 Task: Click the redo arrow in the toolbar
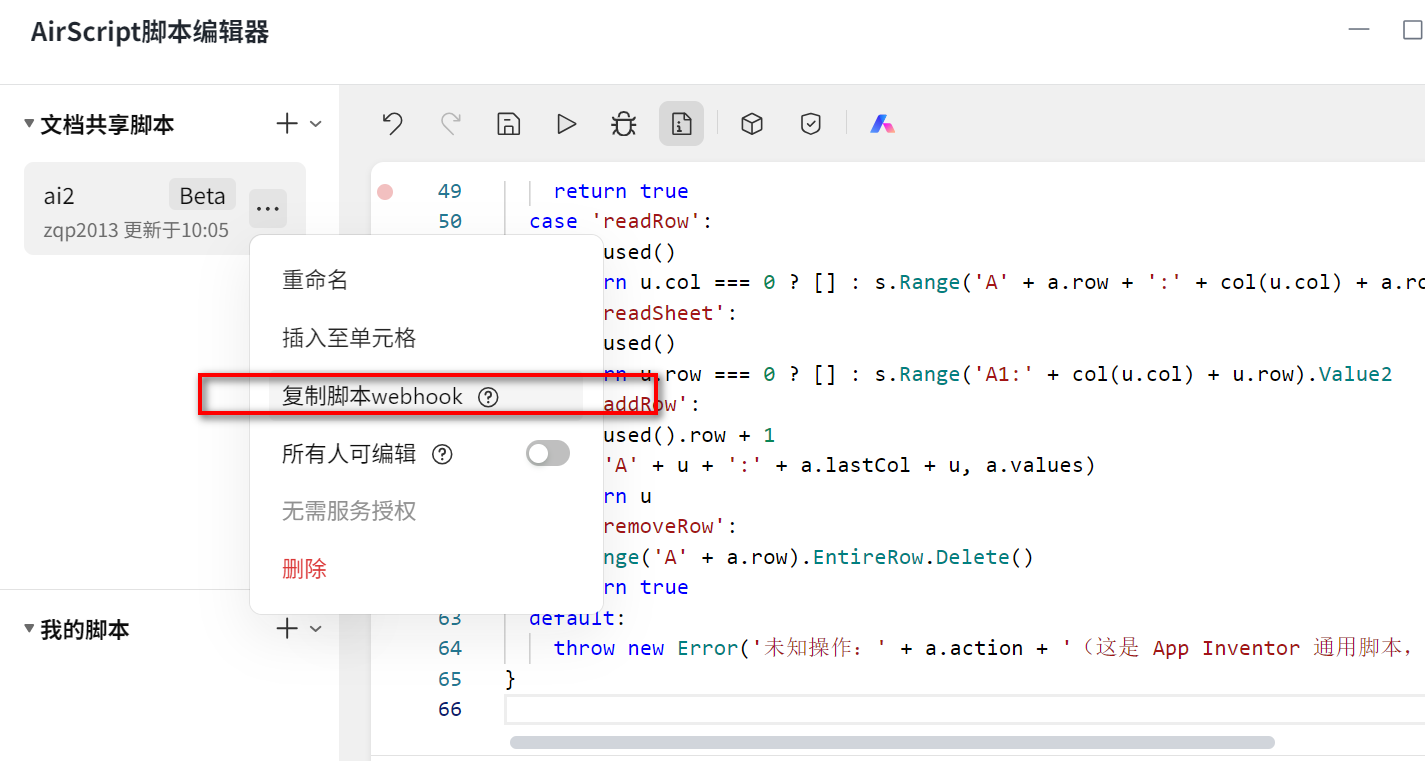click(x=451, y=123)
